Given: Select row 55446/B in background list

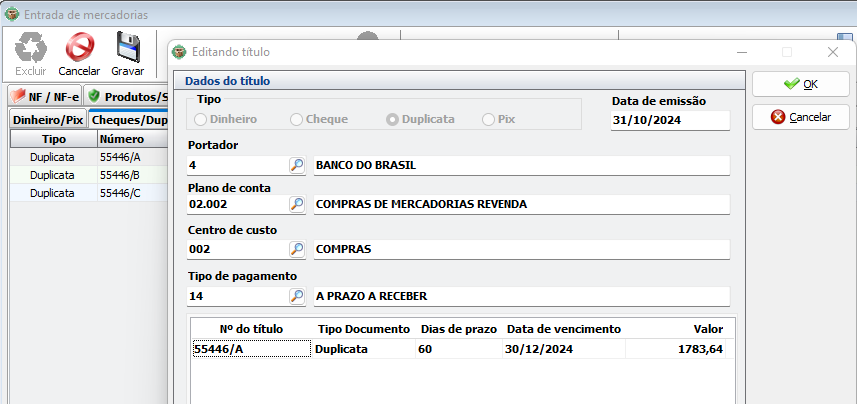Looking at the screenshot, I should coord(89,175).
